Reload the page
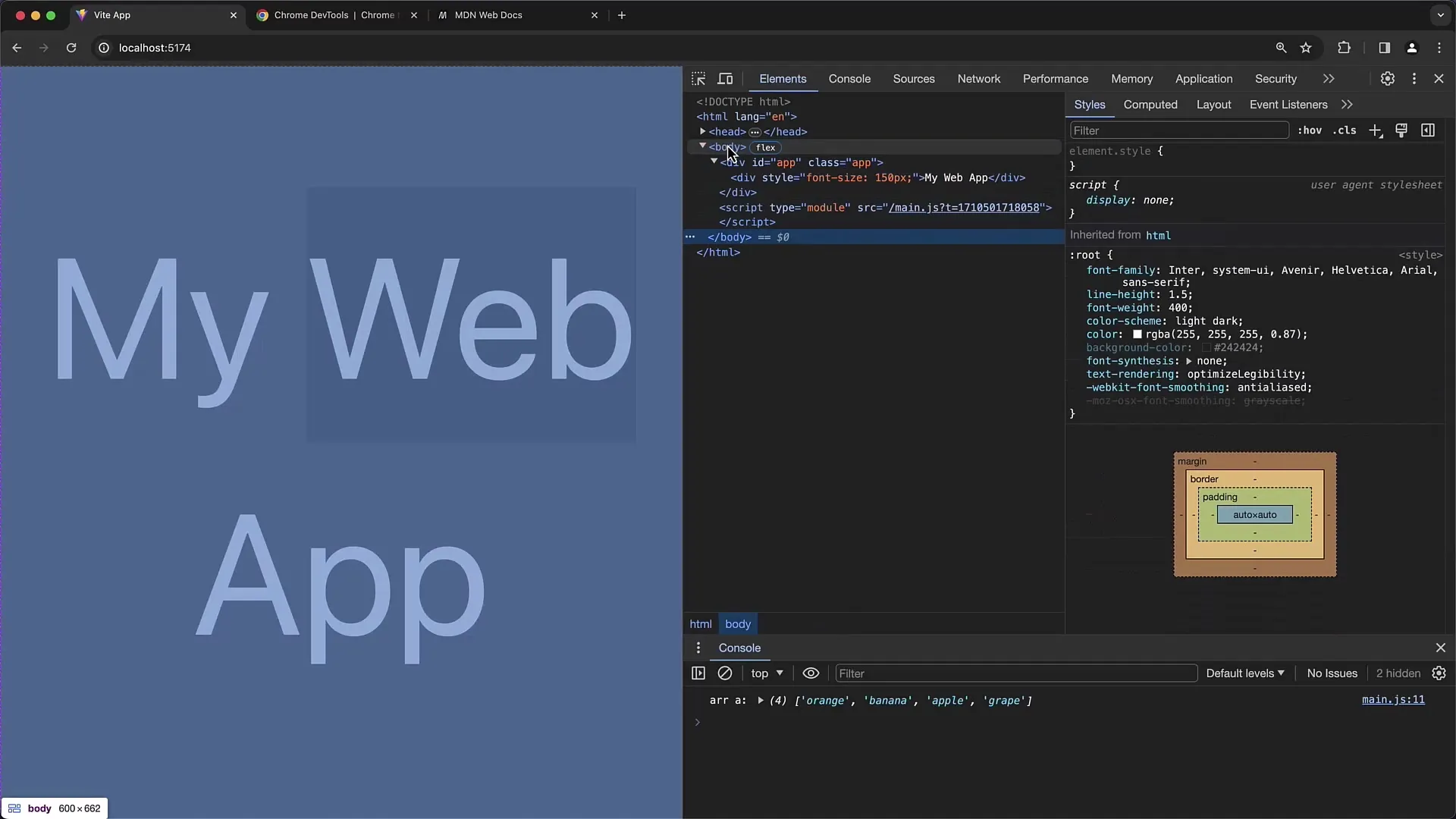The height and width of the screenshot is (819, 1456). tap(71, 48)
